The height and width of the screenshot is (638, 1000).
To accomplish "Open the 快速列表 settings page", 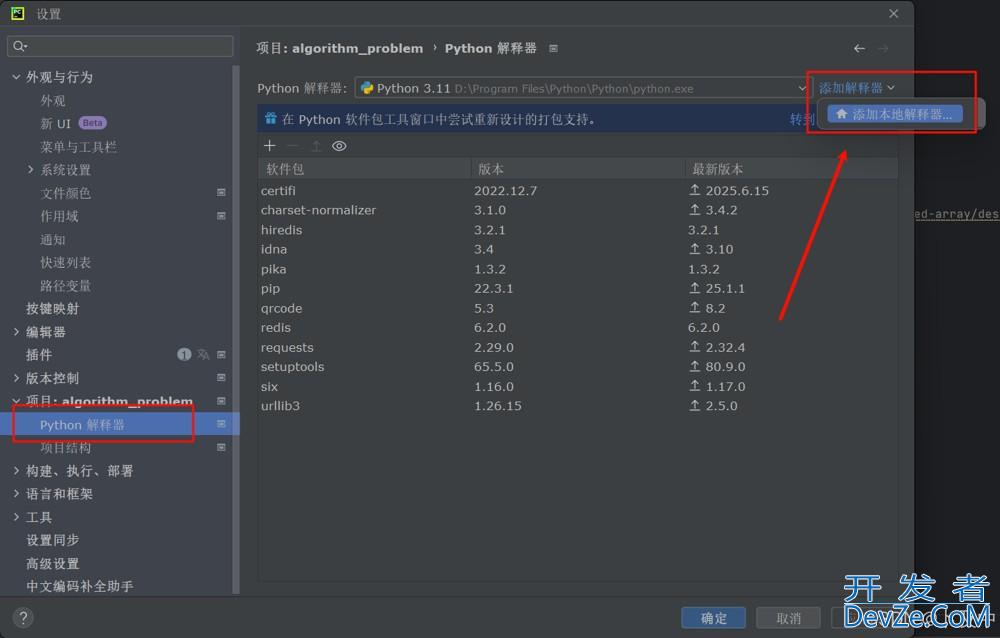I will pyautogui.click(x=66, y=262).
